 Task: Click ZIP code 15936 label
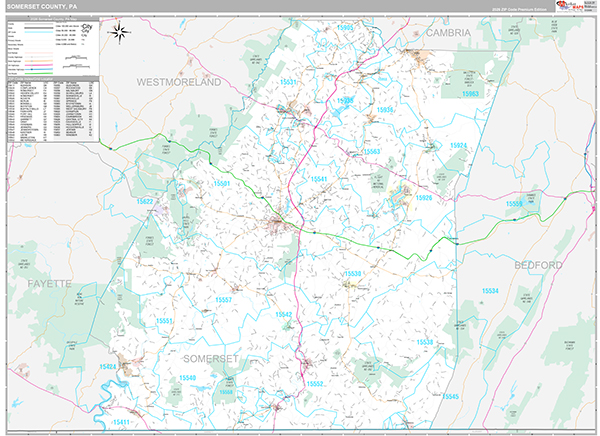click(x=385, y=110)
